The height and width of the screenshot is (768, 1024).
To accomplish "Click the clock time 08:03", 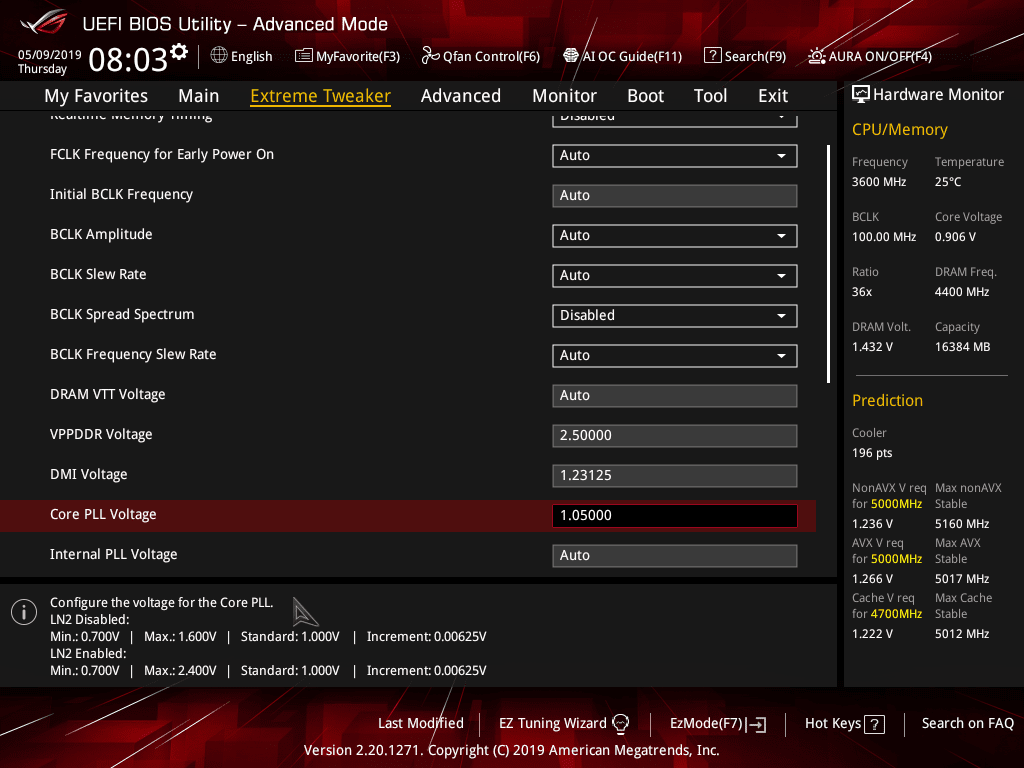I will (x=128, y=60).
